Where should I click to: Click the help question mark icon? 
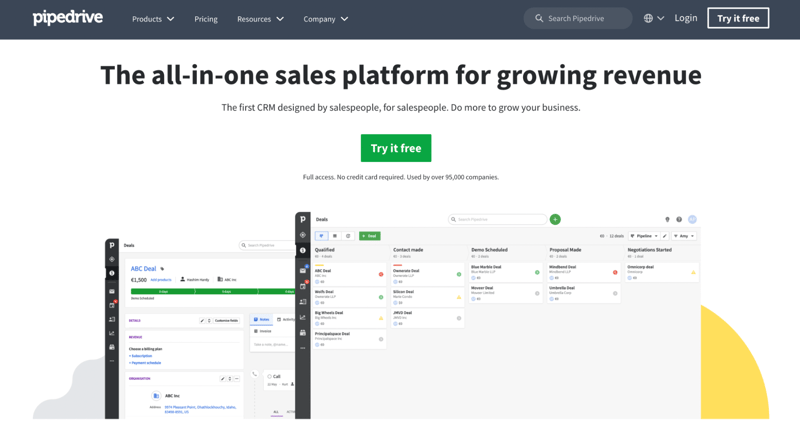pyautogui.click(x=679, y=219)
